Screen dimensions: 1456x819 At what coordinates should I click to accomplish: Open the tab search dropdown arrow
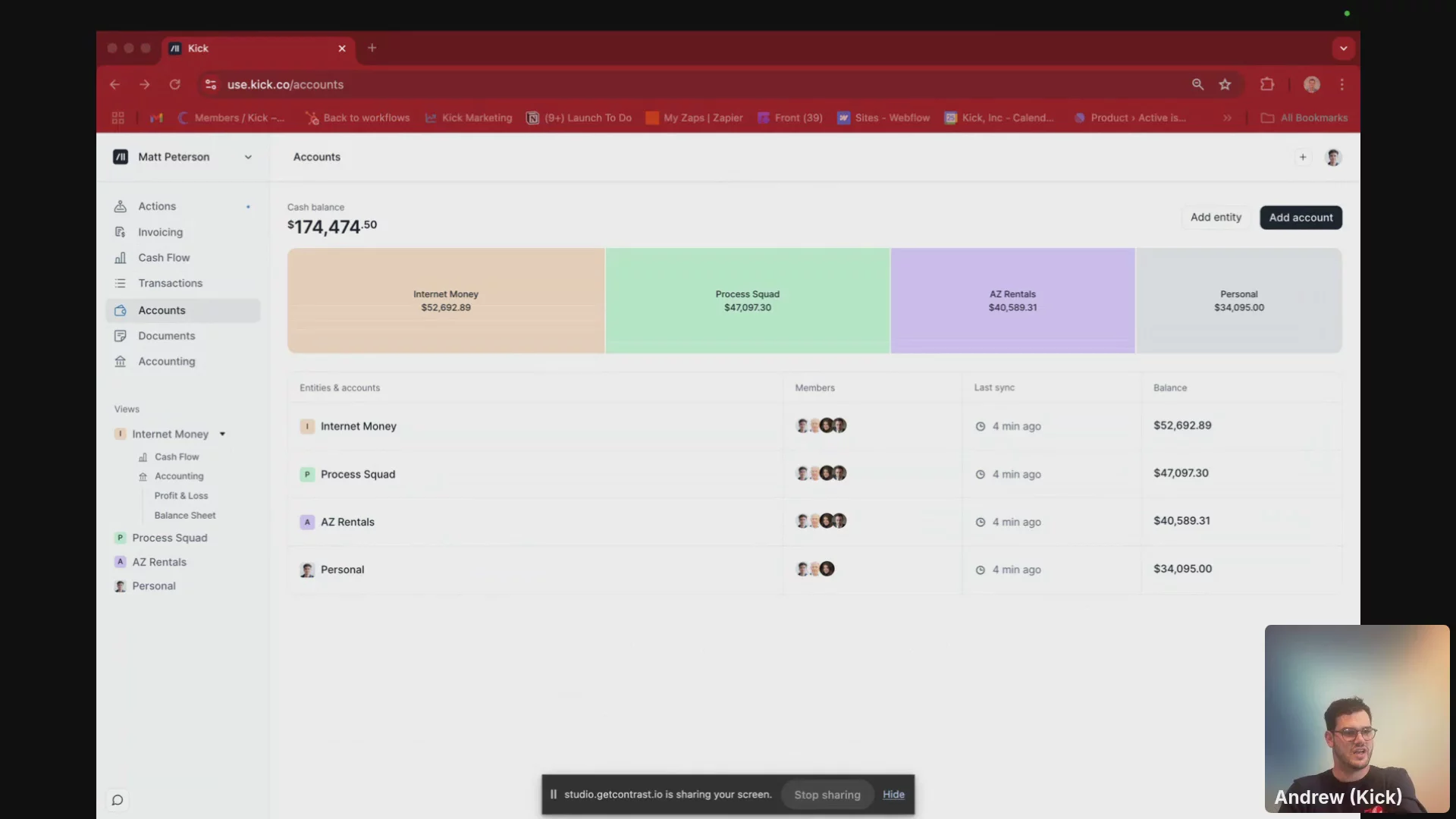[1343, 49]
